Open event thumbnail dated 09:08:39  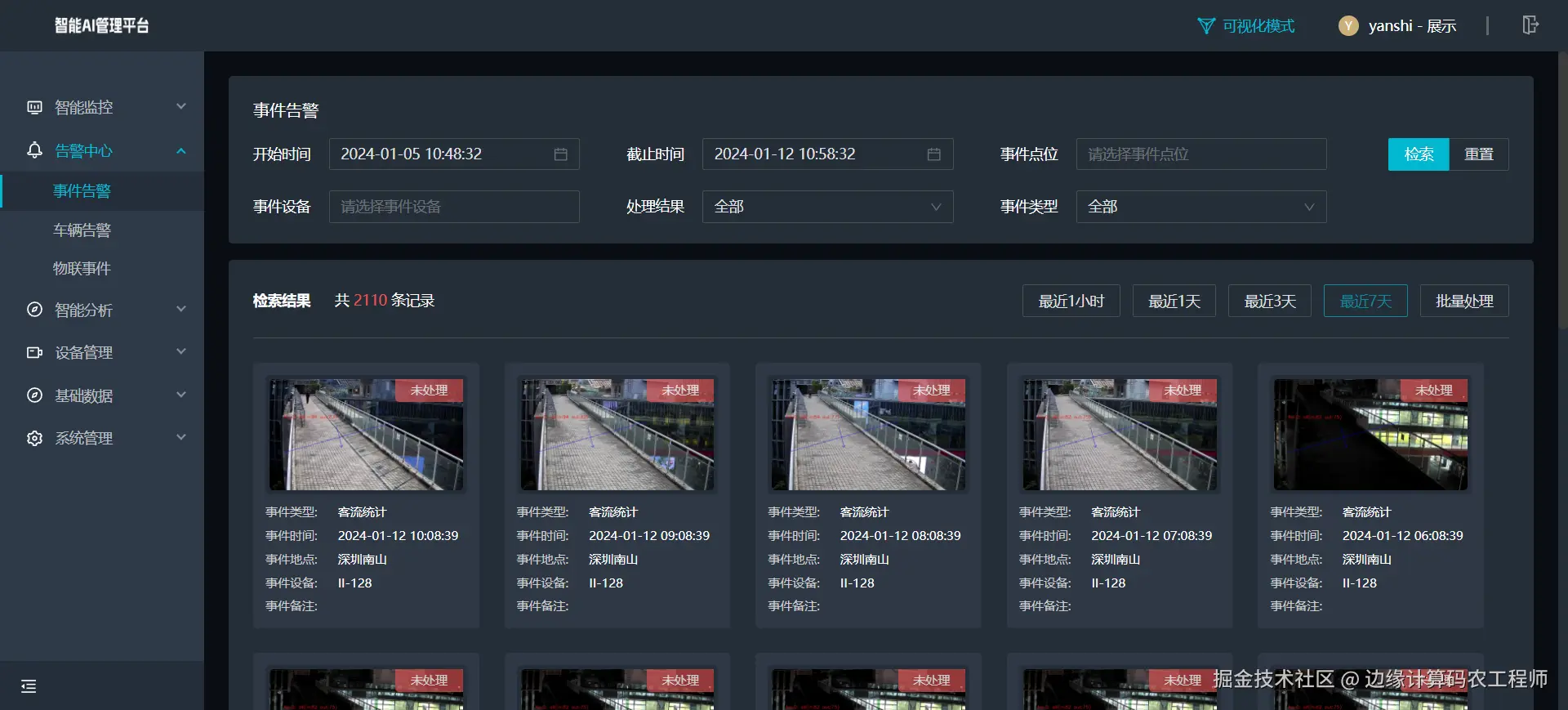coord(617,435)
